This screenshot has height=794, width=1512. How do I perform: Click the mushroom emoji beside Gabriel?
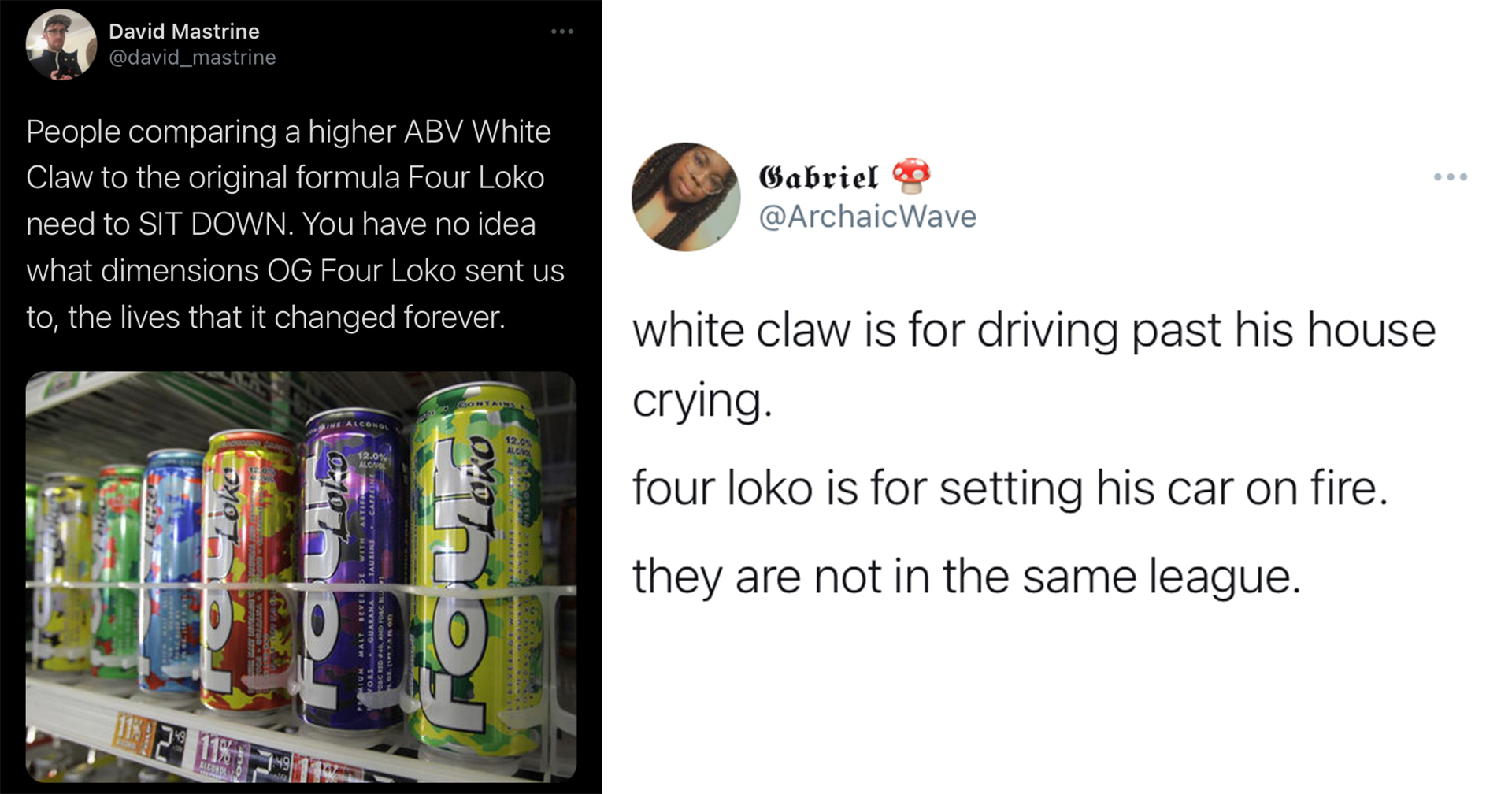(911, 176)
